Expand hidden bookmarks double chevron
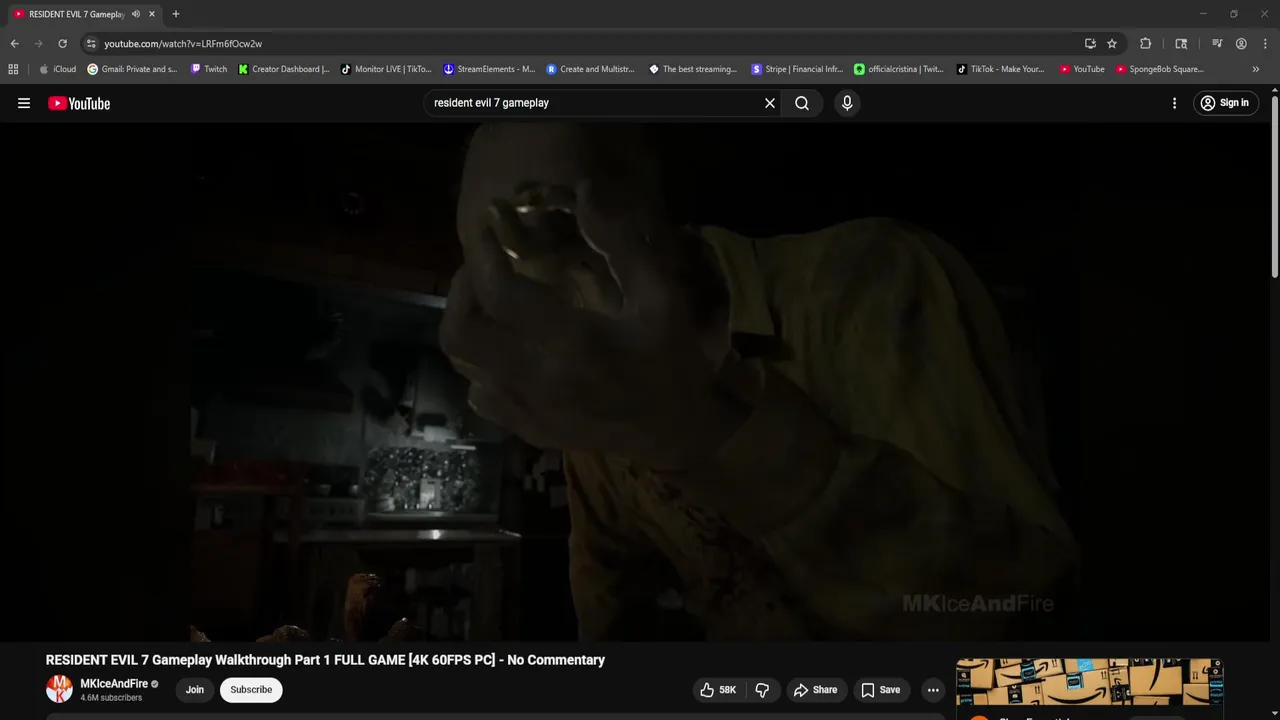Image resolution: width=1280 pixels, height=720 pixels. [1255, 69]
